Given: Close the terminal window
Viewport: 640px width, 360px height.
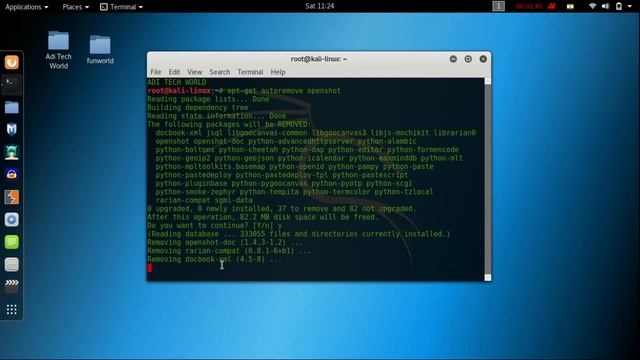Looking at the screenshot, I should pyautogui.click(x=483, y=59).
